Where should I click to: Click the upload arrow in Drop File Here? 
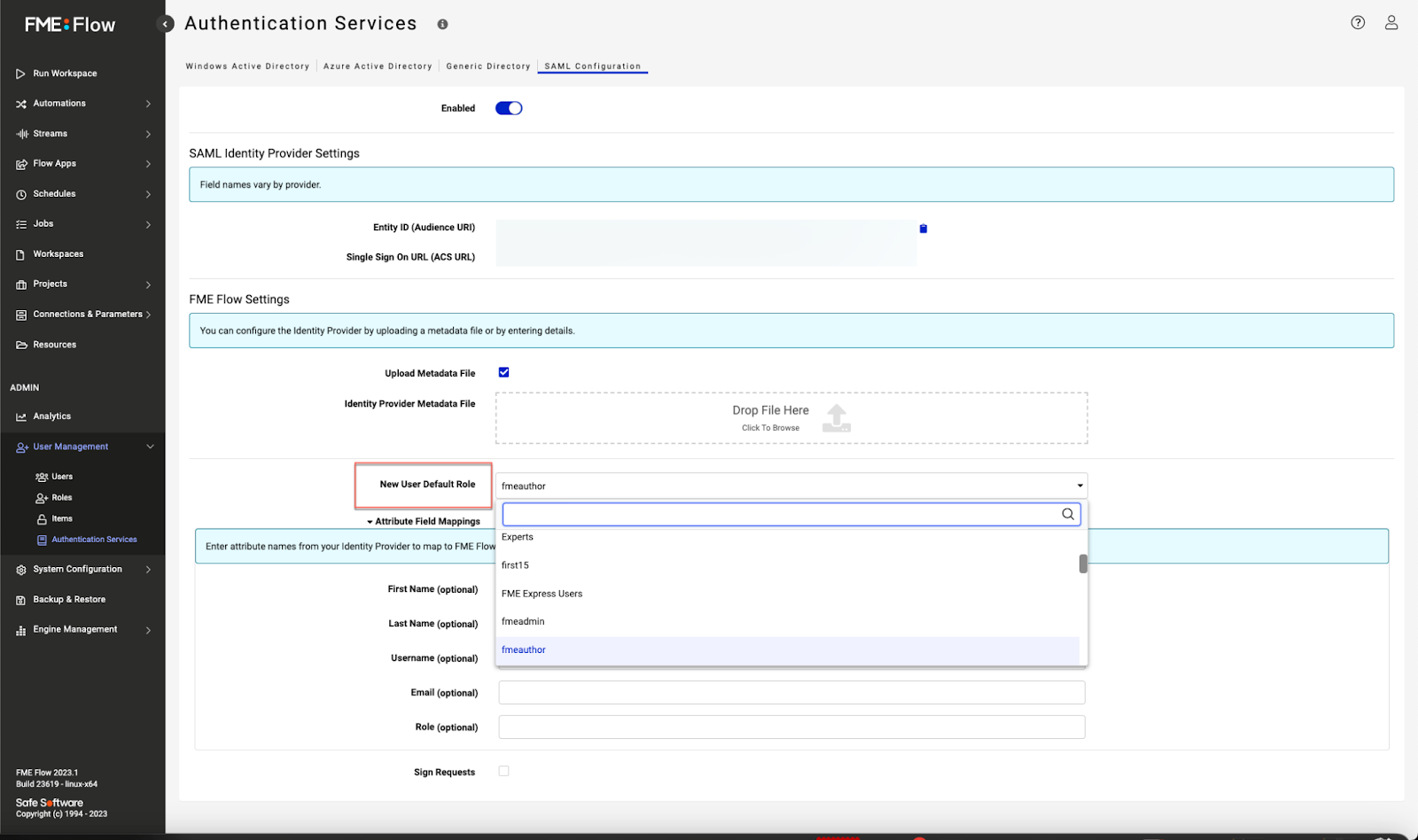coord(835,417)
